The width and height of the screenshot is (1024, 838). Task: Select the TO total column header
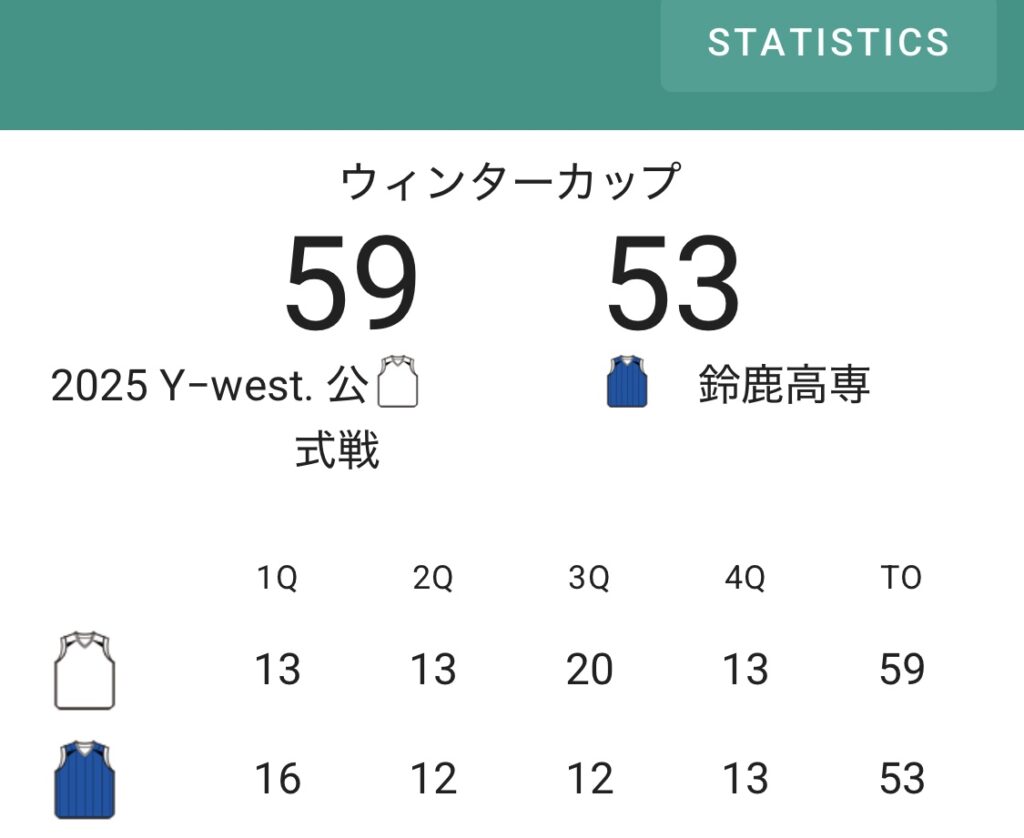click(901, 578)
